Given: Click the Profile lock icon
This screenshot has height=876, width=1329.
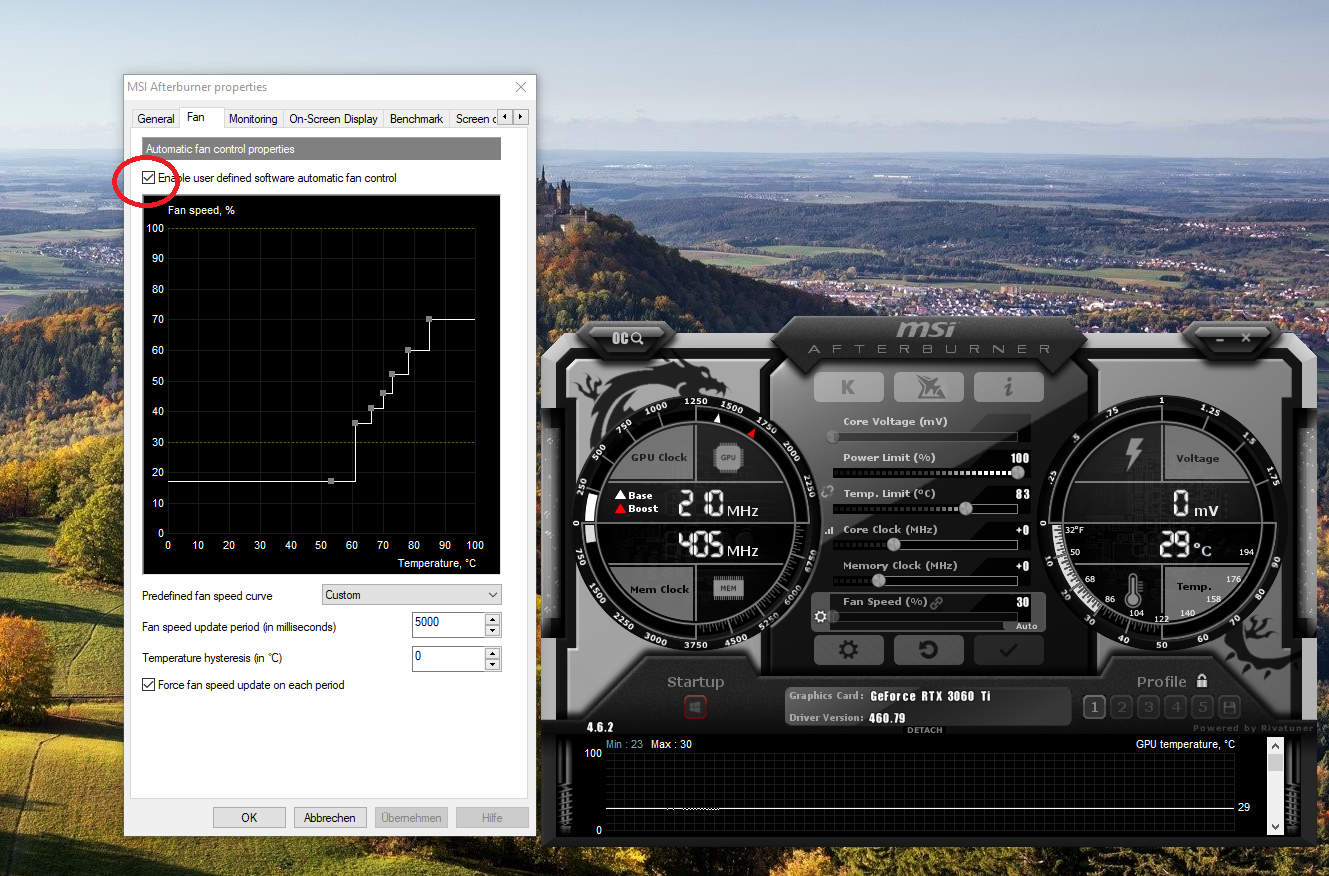Looking at the screenshot, I should [1202, 681].
